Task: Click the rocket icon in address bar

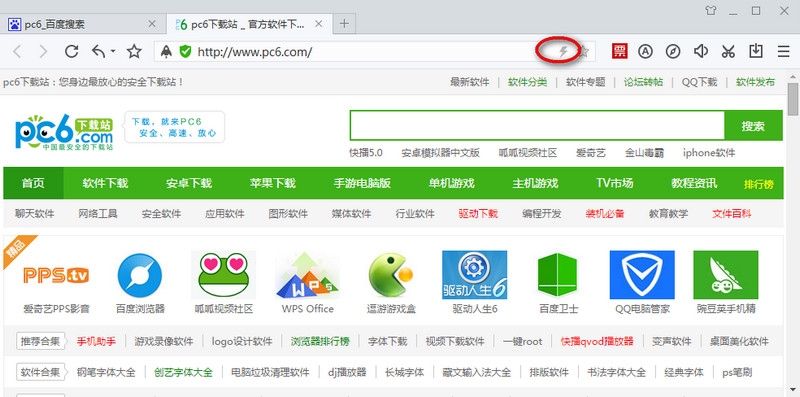Action: [x=166, y=51]
